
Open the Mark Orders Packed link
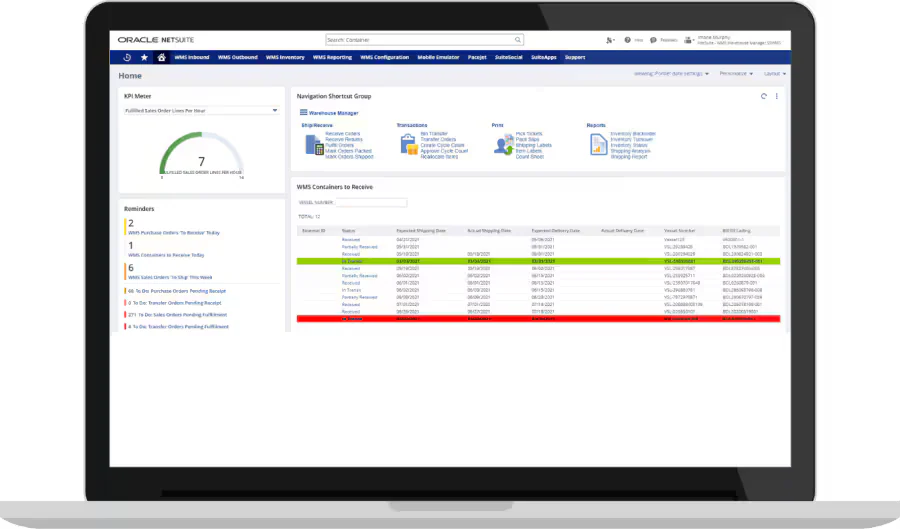point(348,151)
